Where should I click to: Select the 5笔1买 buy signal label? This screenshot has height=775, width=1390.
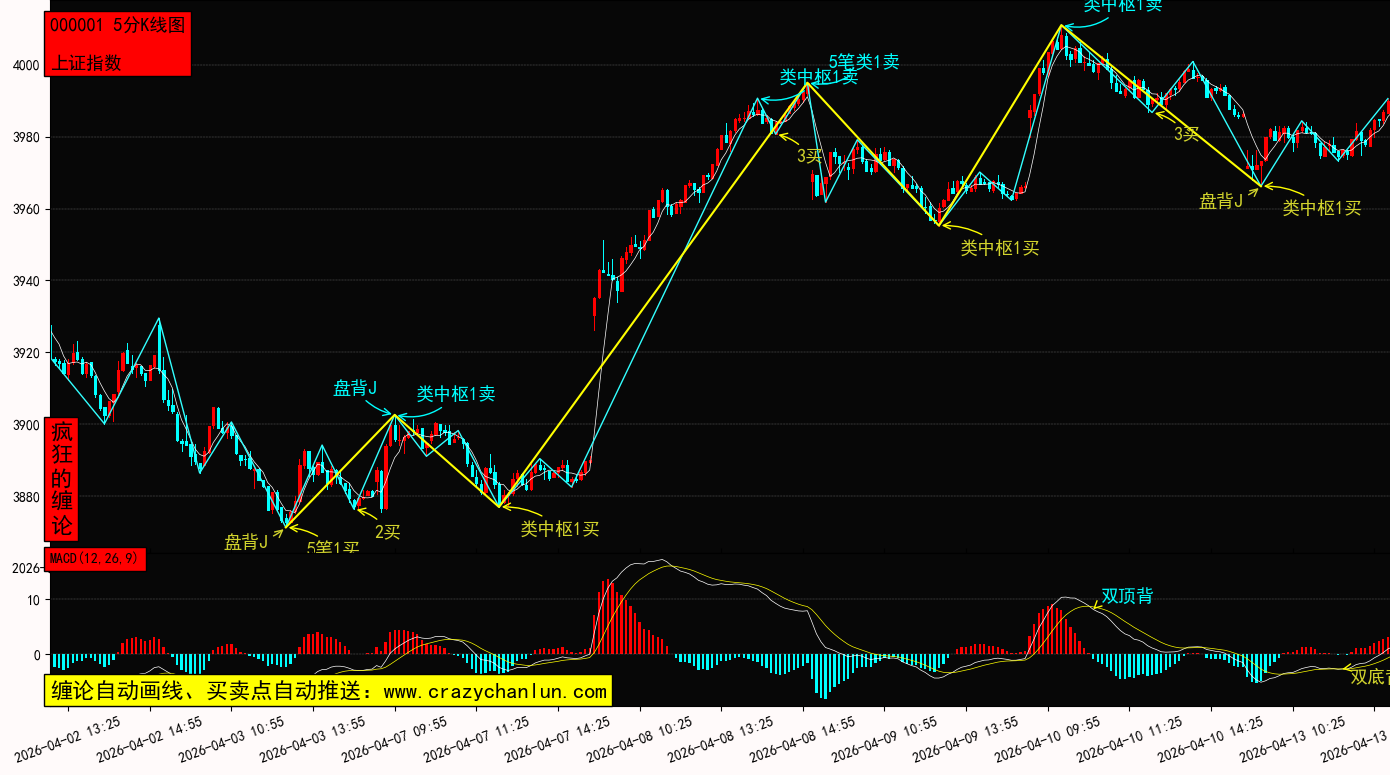click(332, 547)
